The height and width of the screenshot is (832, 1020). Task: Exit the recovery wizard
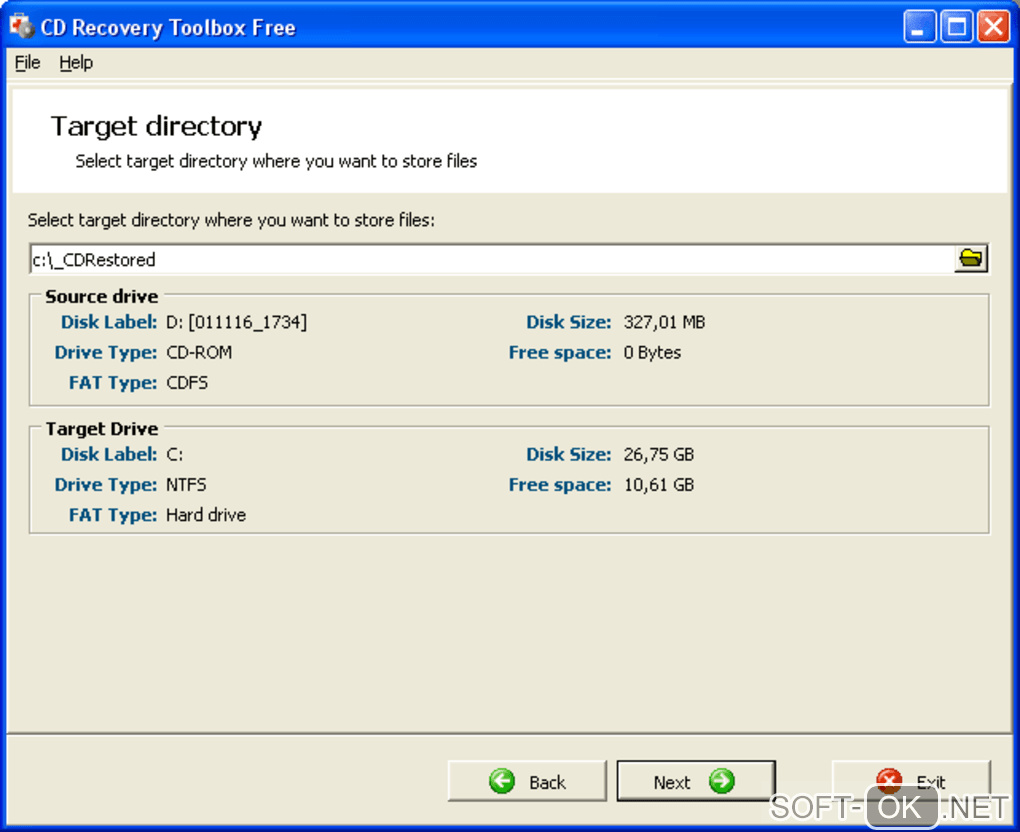[x=911, y=781]
